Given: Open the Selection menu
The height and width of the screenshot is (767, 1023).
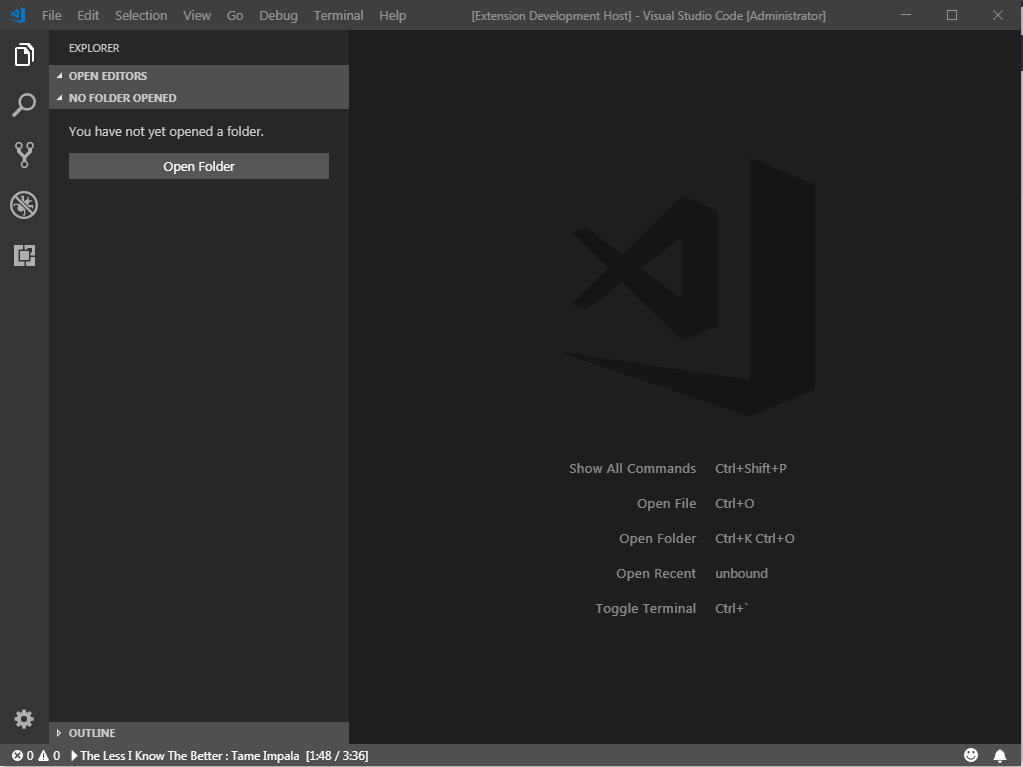Looking at the screenshot, I should pyautogui.click(x=141, y=15).
